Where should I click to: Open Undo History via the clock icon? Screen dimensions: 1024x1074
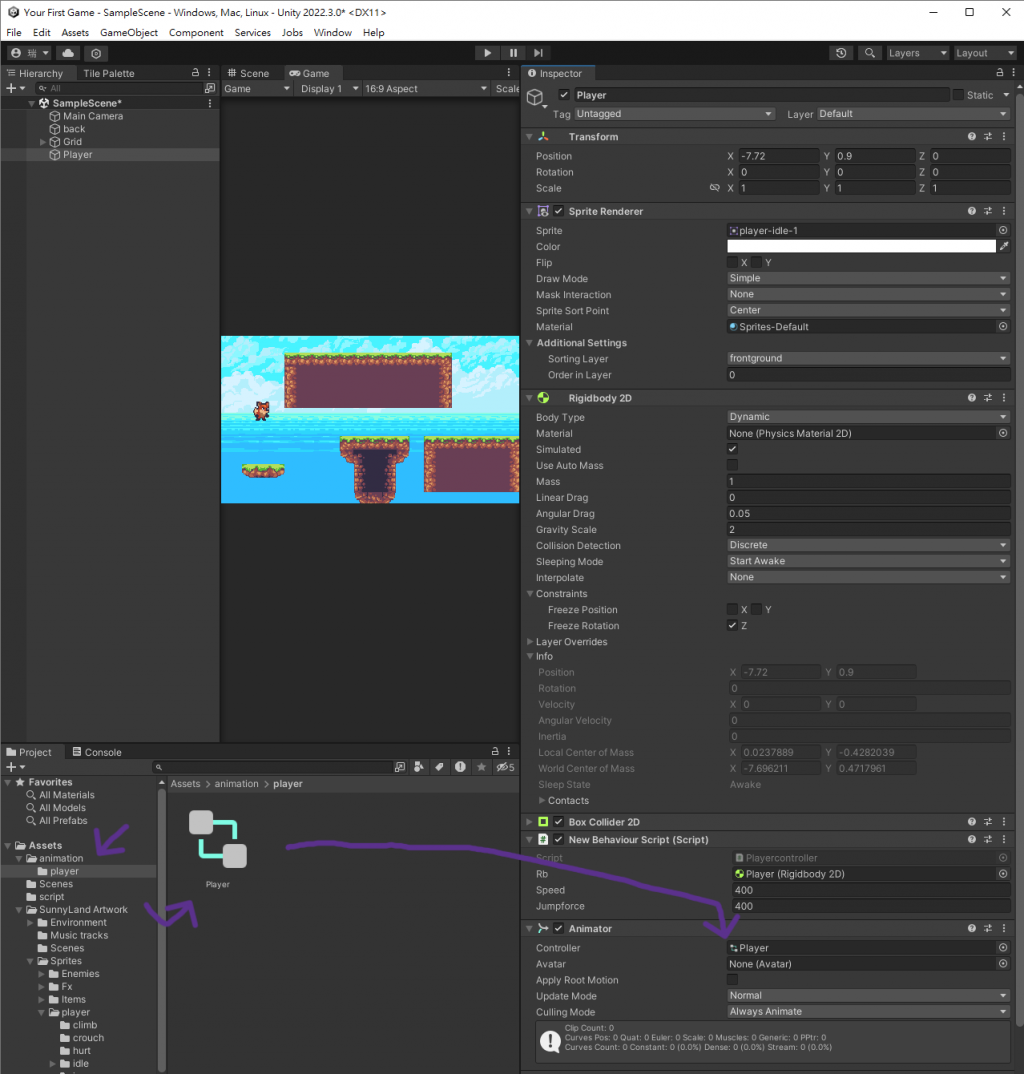pos(841,53)
